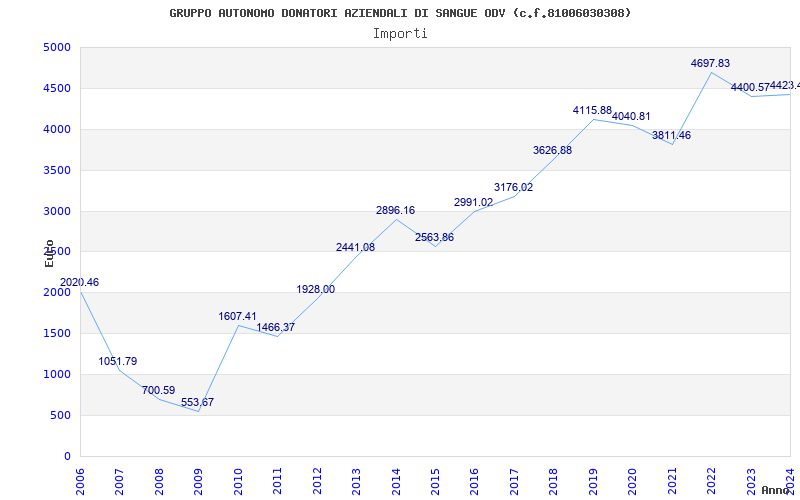The width and height of the screenshot is (800, 500).
Task: Click the 553.67 data label
Action: pyautogui.click(x=197, y=402)
